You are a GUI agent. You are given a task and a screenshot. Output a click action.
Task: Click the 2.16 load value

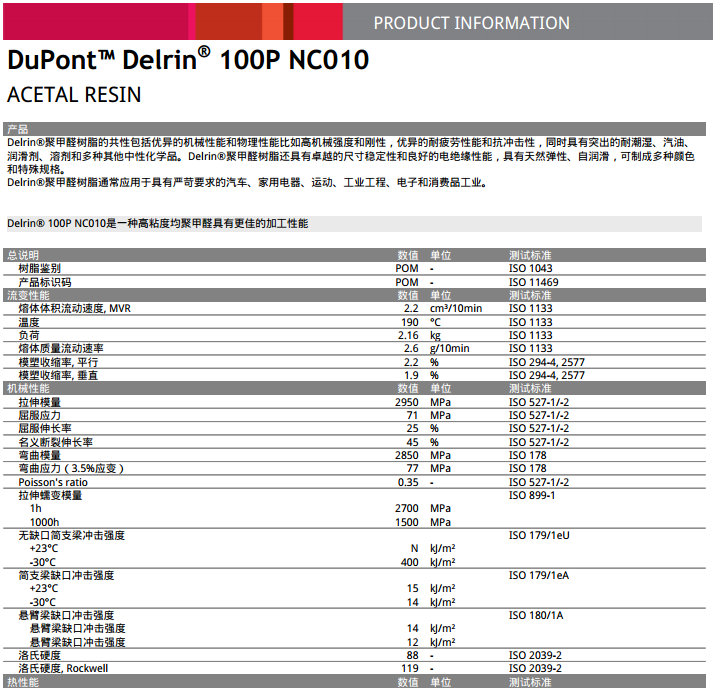[x=408, y=335]
